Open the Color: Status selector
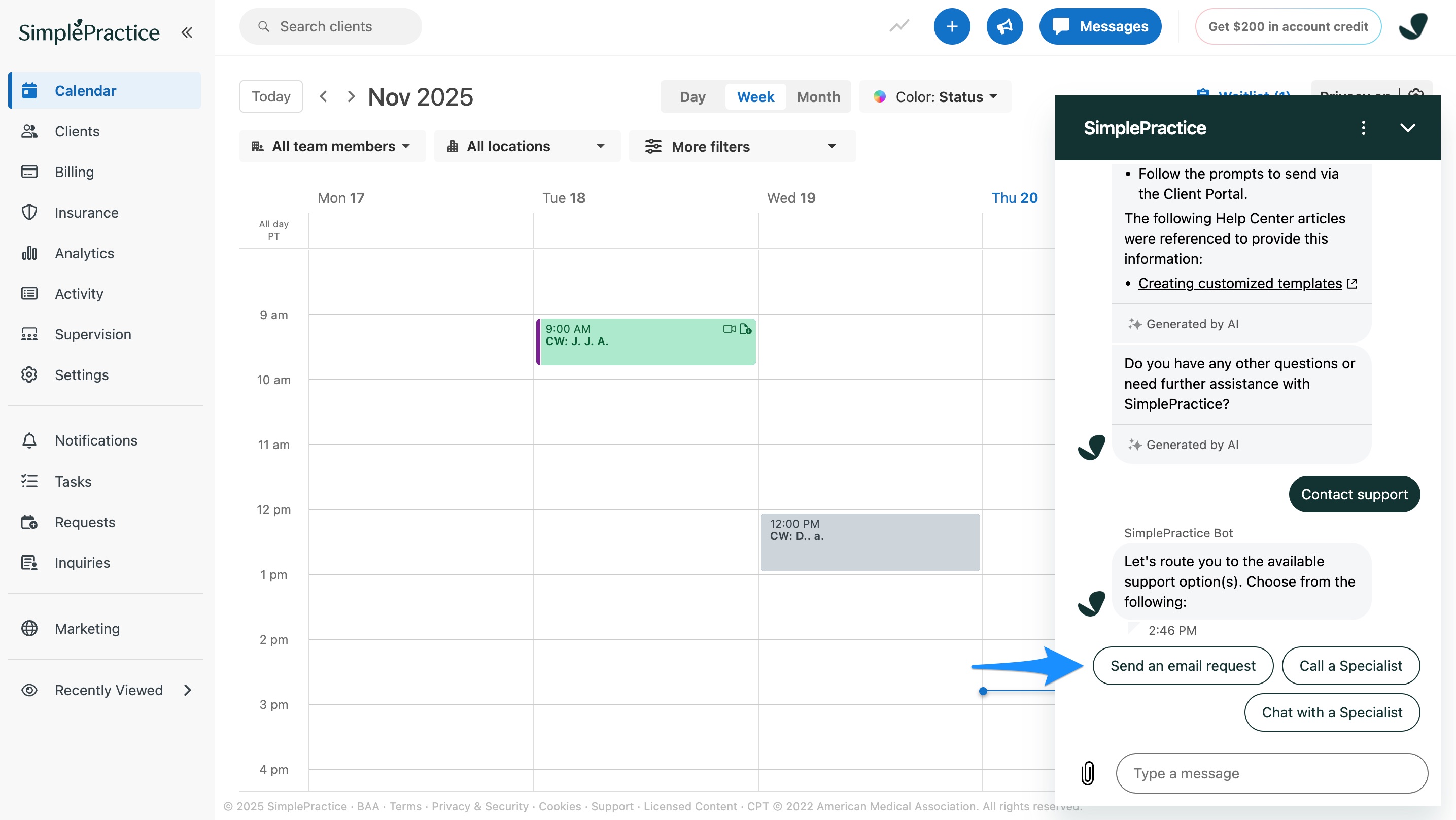1456x820 pixels. [x=935, y=97]
